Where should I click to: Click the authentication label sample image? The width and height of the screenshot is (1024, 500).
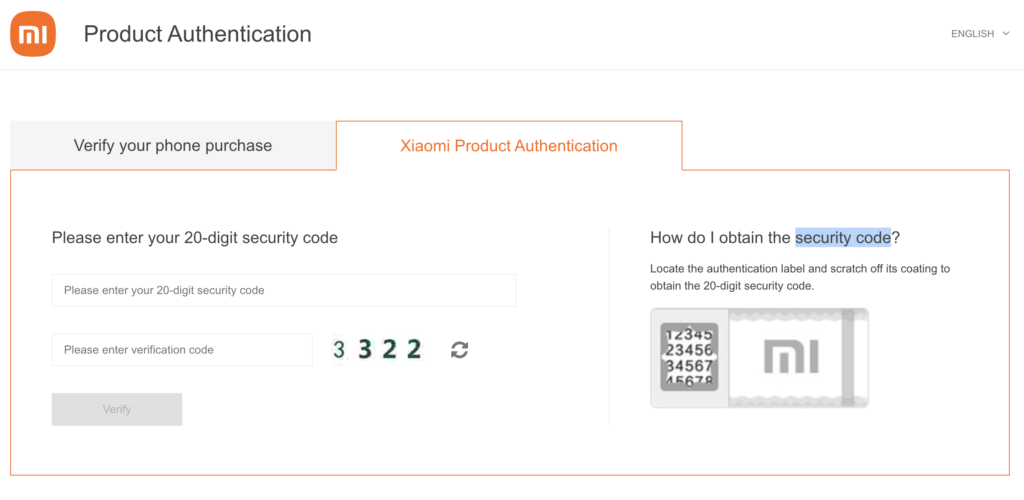pyautogui.click(x=759, y=358)
